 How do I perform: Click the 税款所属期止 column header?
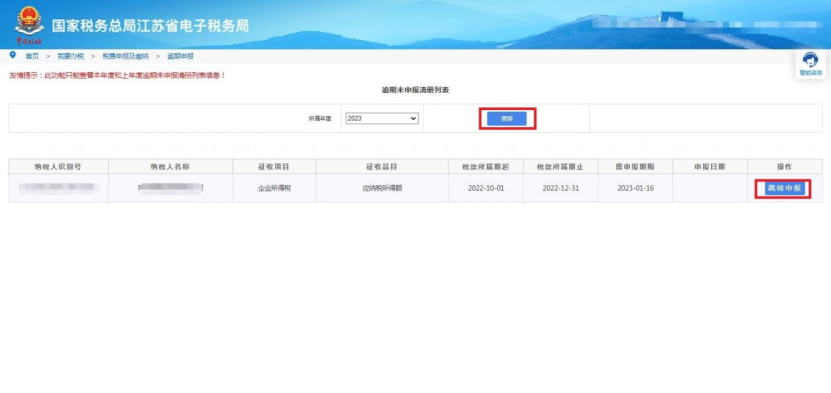(560, 167)
